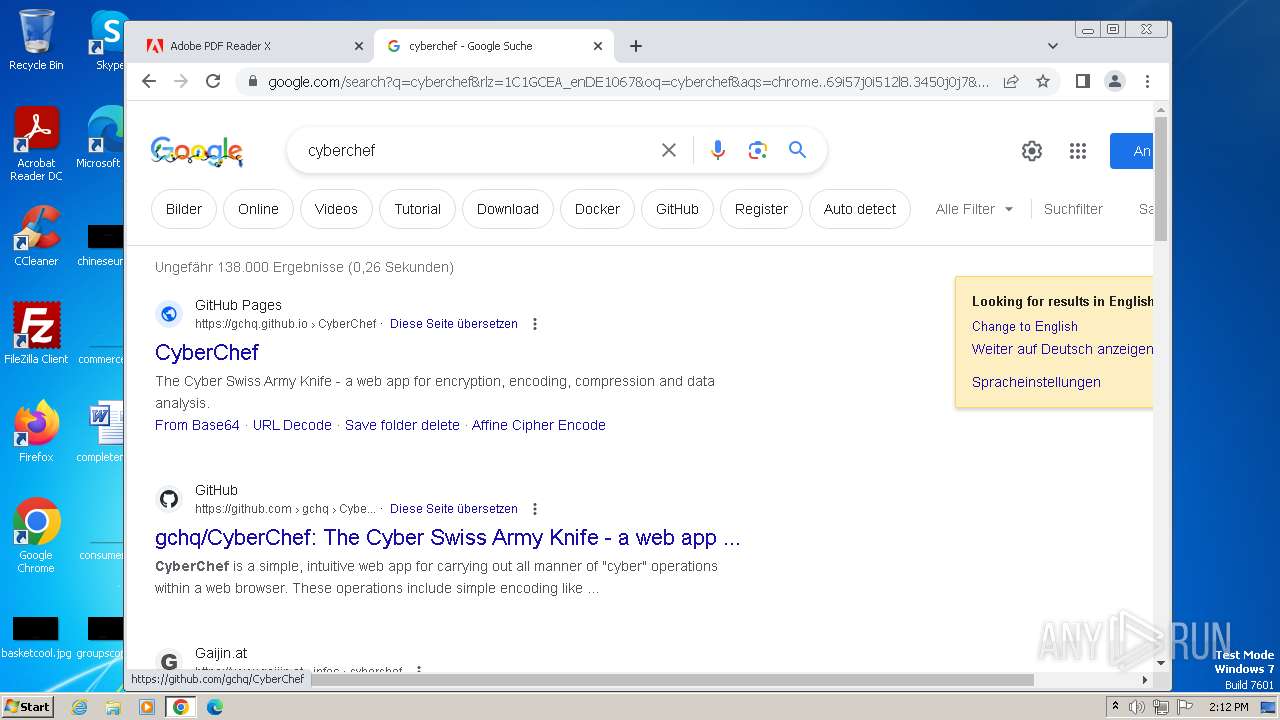The height and width of the screenshot is (720, 1280).
Task: Search by image with Google Lens icon
Action: tap(758, 150)
